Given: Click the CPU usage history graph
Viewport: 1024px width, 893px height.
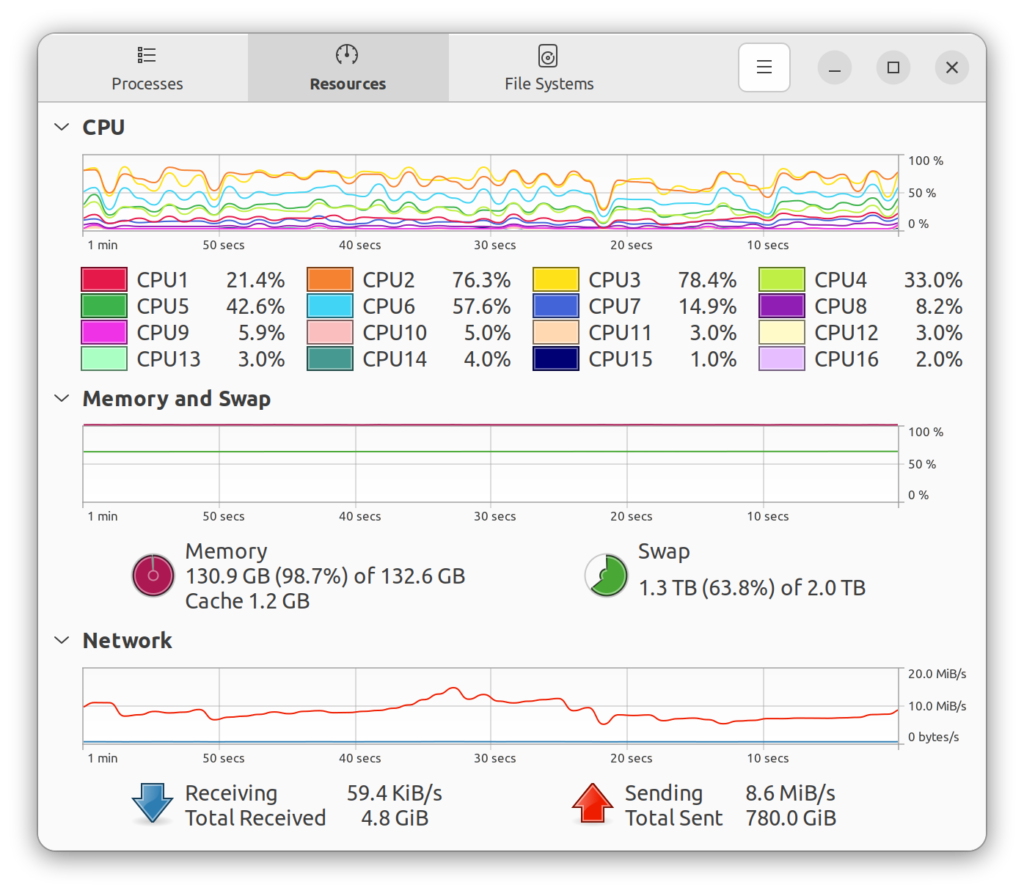Looking at the screenshot, I should [490, 193].
